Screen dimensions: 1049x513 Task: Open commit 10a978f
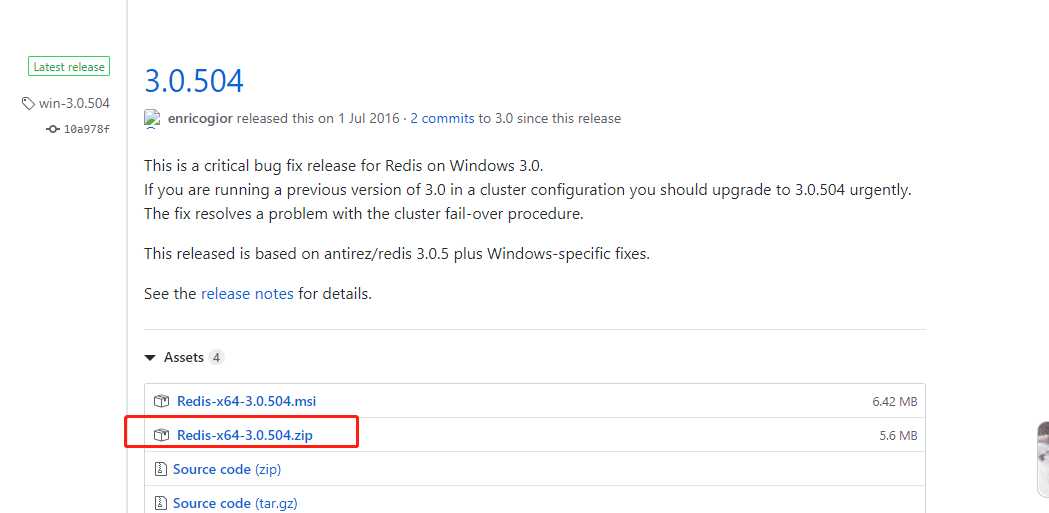(x=87, y=129)
